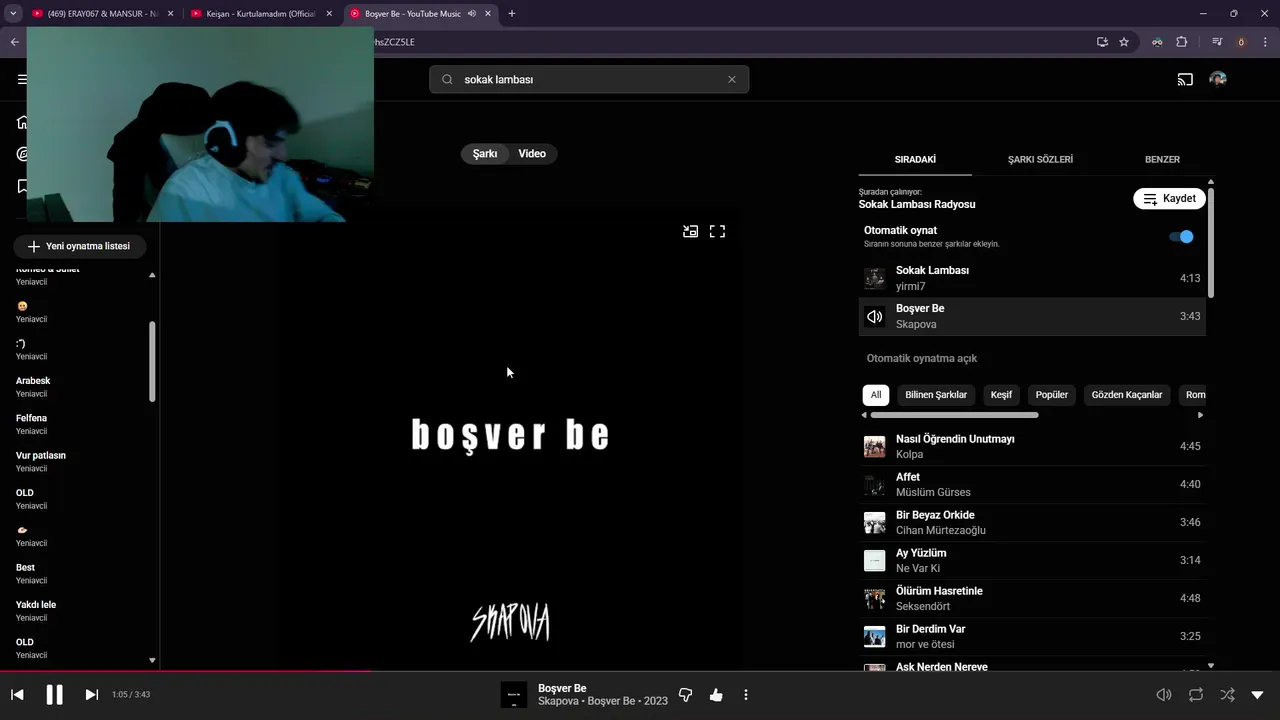The height and width of the screenshot is (720, 1280).
Task: Click the playlist sidebar scrollbar
Action: (x=152, y=361)
